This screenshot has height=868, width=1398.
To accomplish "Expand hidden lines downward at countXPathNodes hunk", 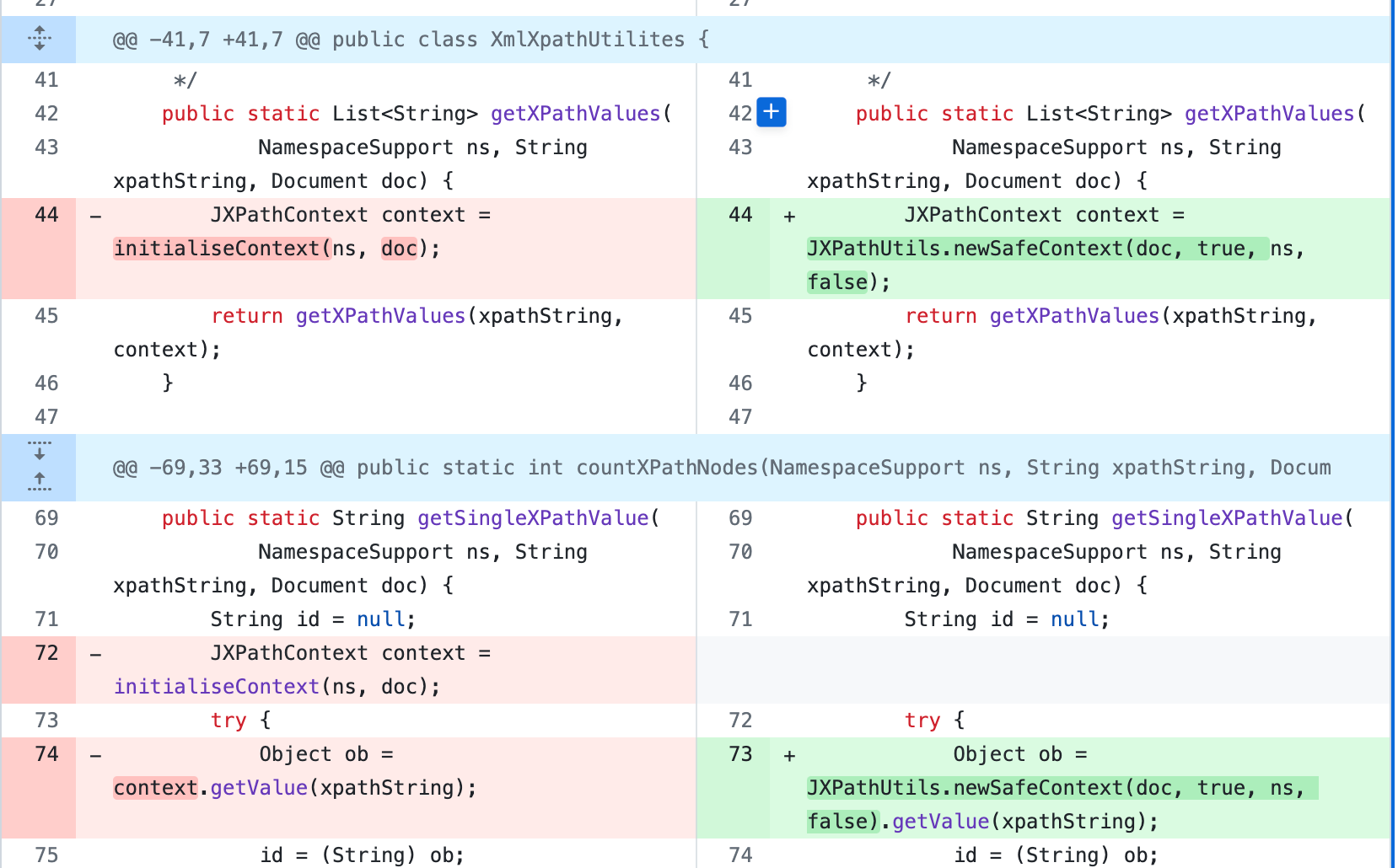I will click(x=39, y=451).
